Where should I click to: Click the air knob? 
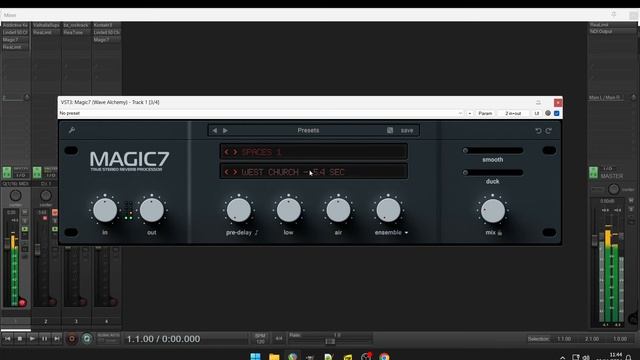coord(338,211)
